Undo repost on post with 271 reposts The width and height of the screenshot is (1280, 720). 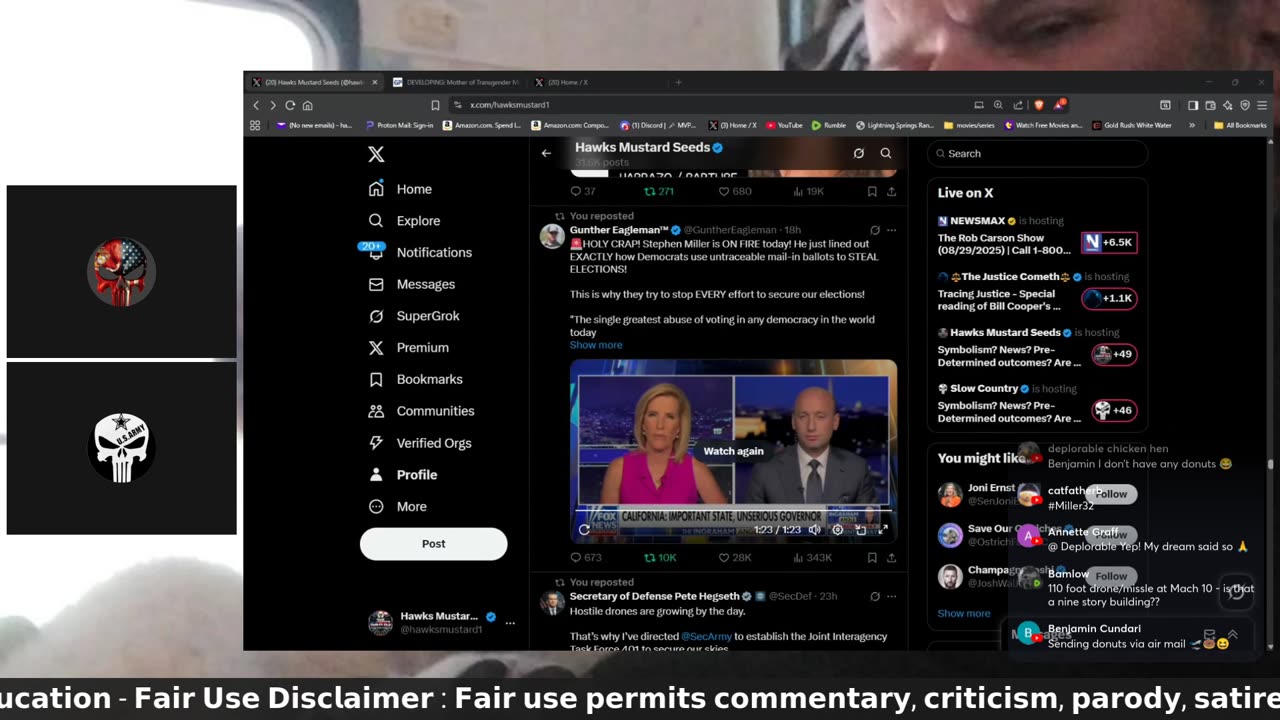pyautogui.click(x=659, y=192)
